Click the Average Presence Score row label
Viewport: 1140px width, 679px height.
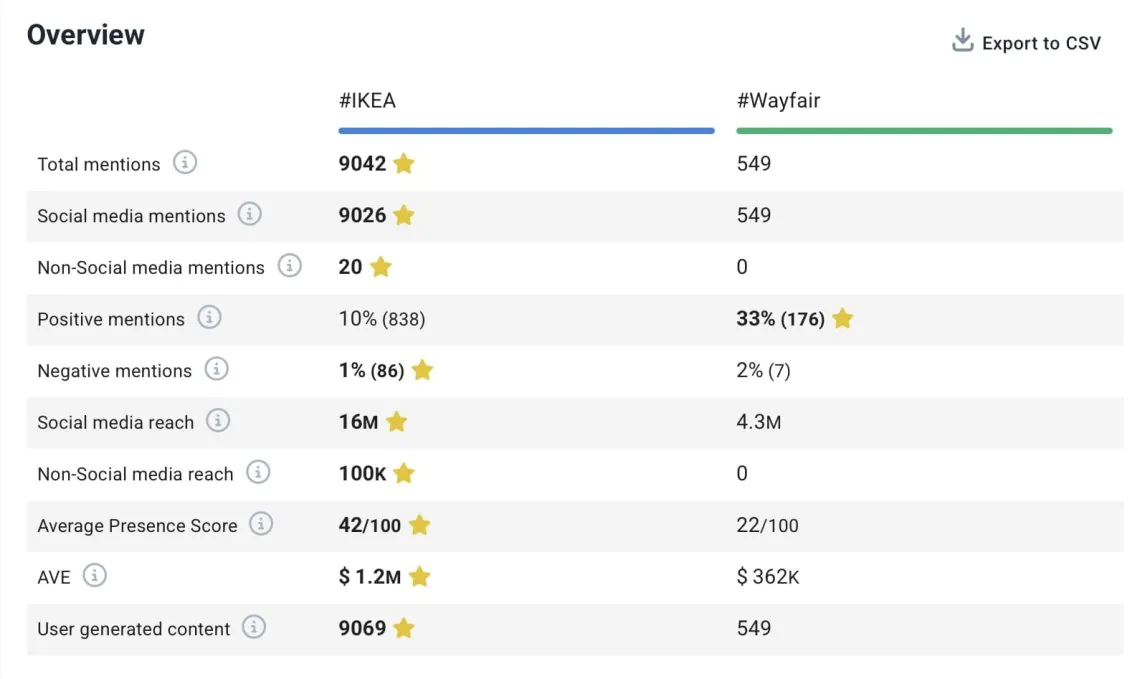[137, 526]
